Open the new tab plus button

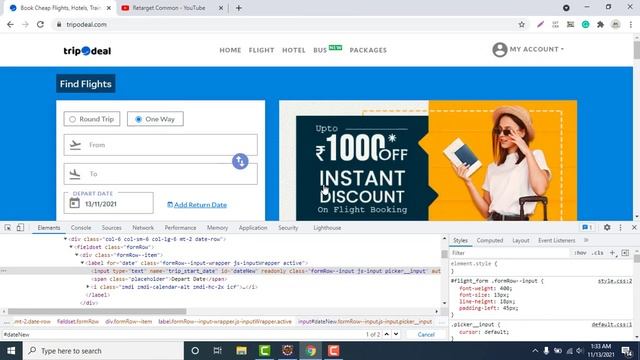239,8
